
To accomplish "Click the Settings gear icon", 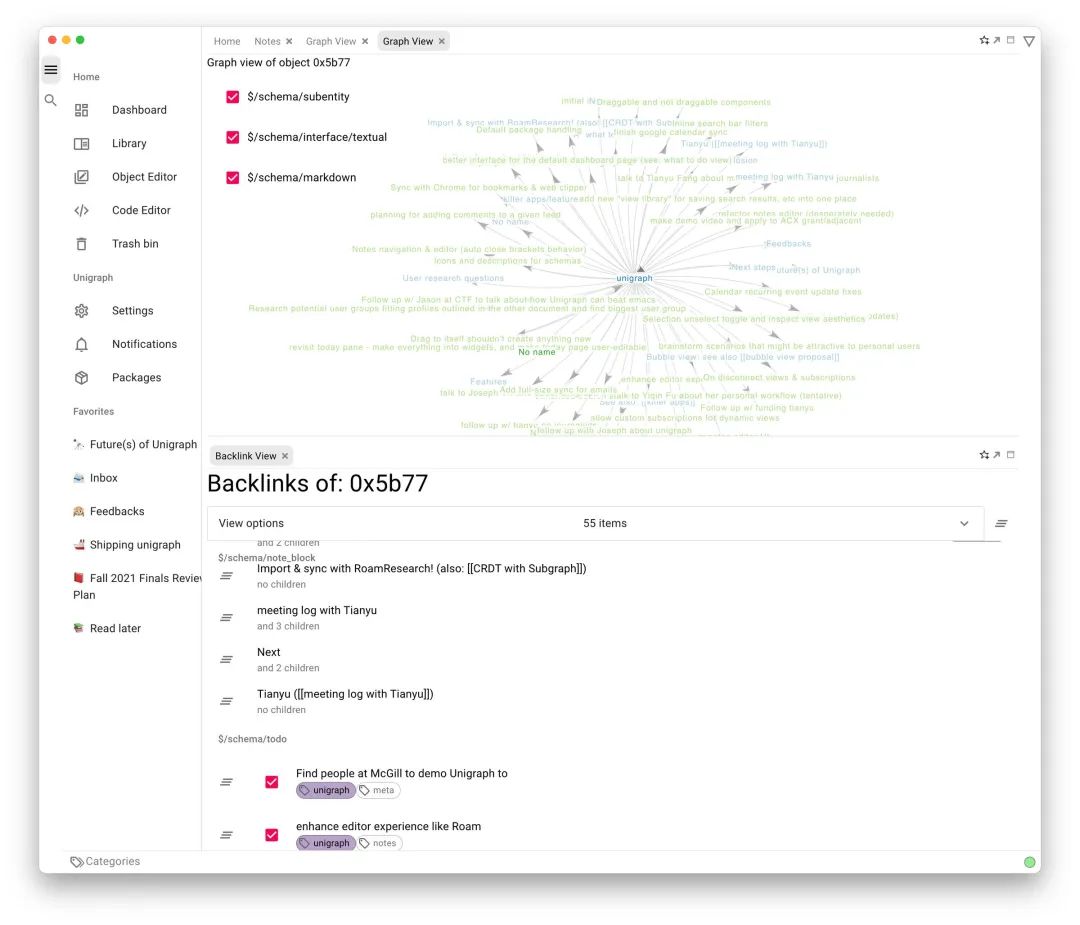I will [x=81, y=311].
